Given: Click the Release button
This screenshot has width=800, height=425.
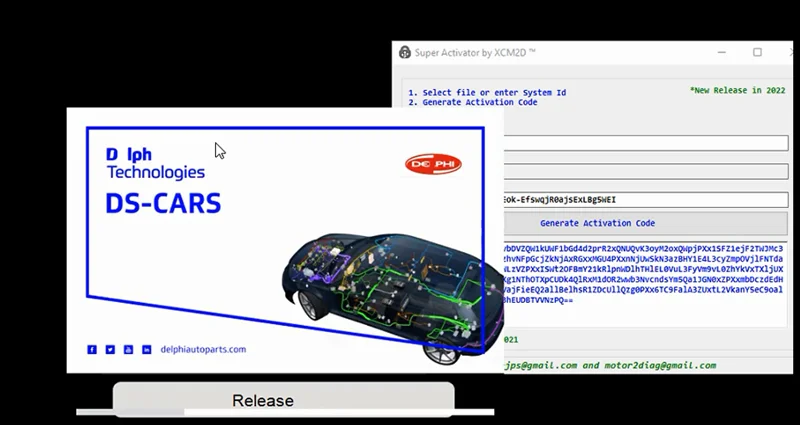Looking at the screenshot, I should tap(284, 399).
